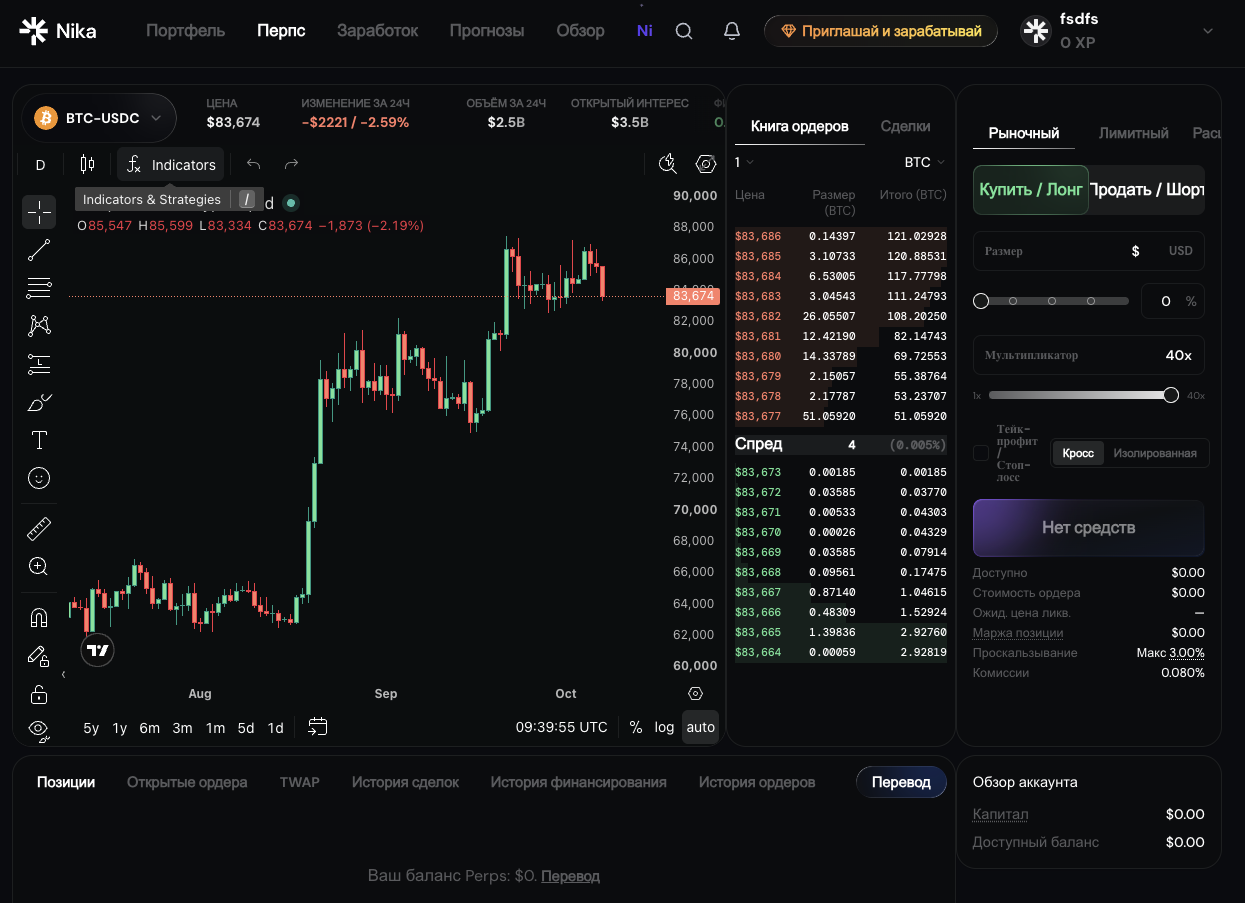The width and height of the screenshot is (1245, 903).
Task: Open notifications bell
Action: (x=732, y=31)
